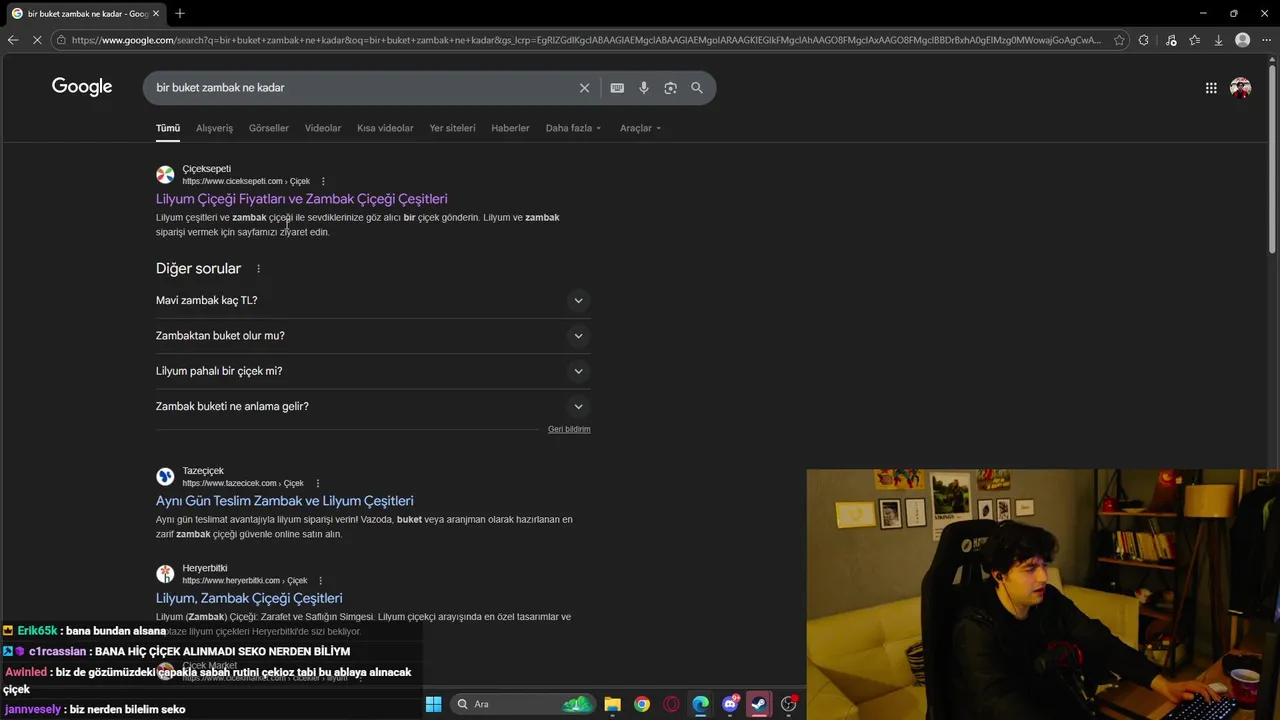Open the Daha fazla dropdown
Image resolution: width=1280 pixels, height=720 pixels.
point(573,128)
